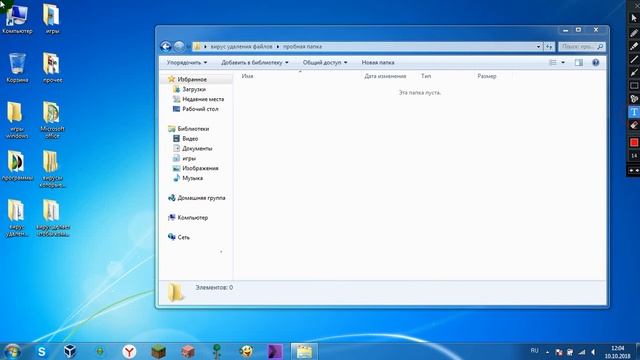This screenshot has height=360, width=640.
Task: Click the Explorer forward arrow button
Action: pos(179,47)
